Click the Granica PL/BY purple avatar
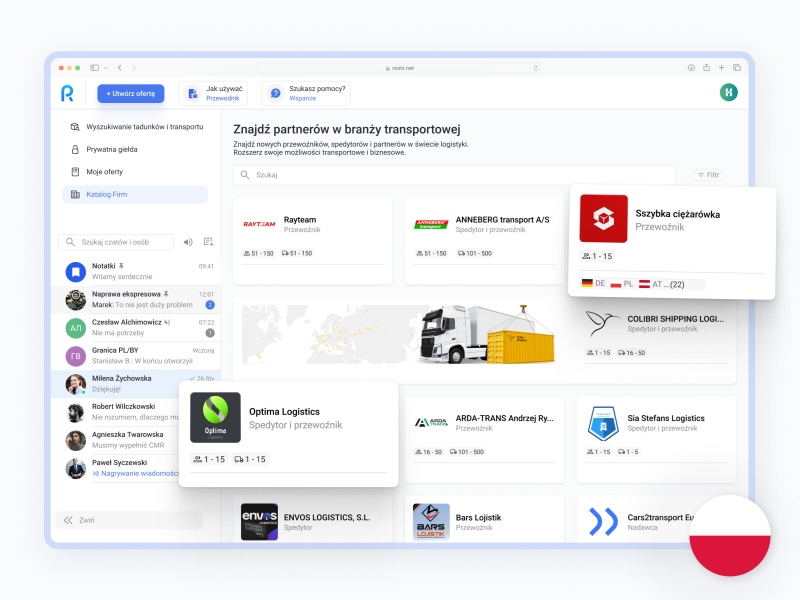Viewport: 800px width, 600px height. [x=76, y=356]
